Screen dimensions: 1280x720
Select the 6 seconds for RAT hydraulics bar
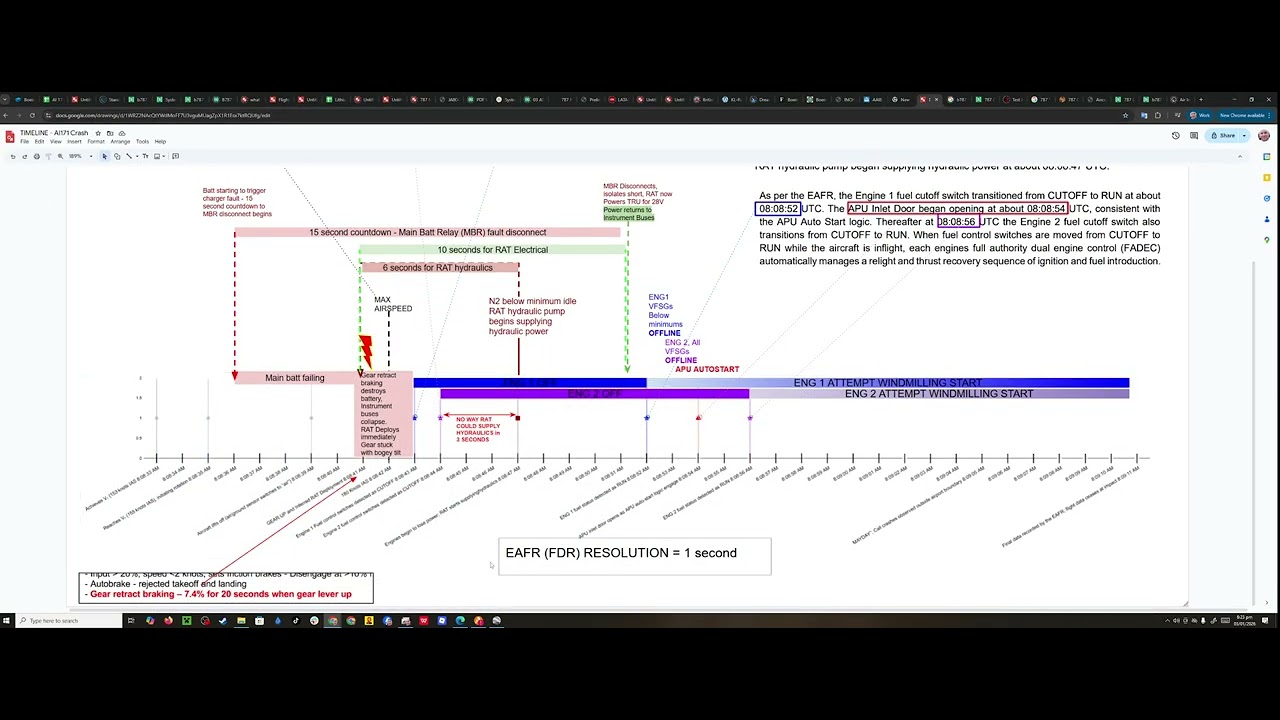438,268
